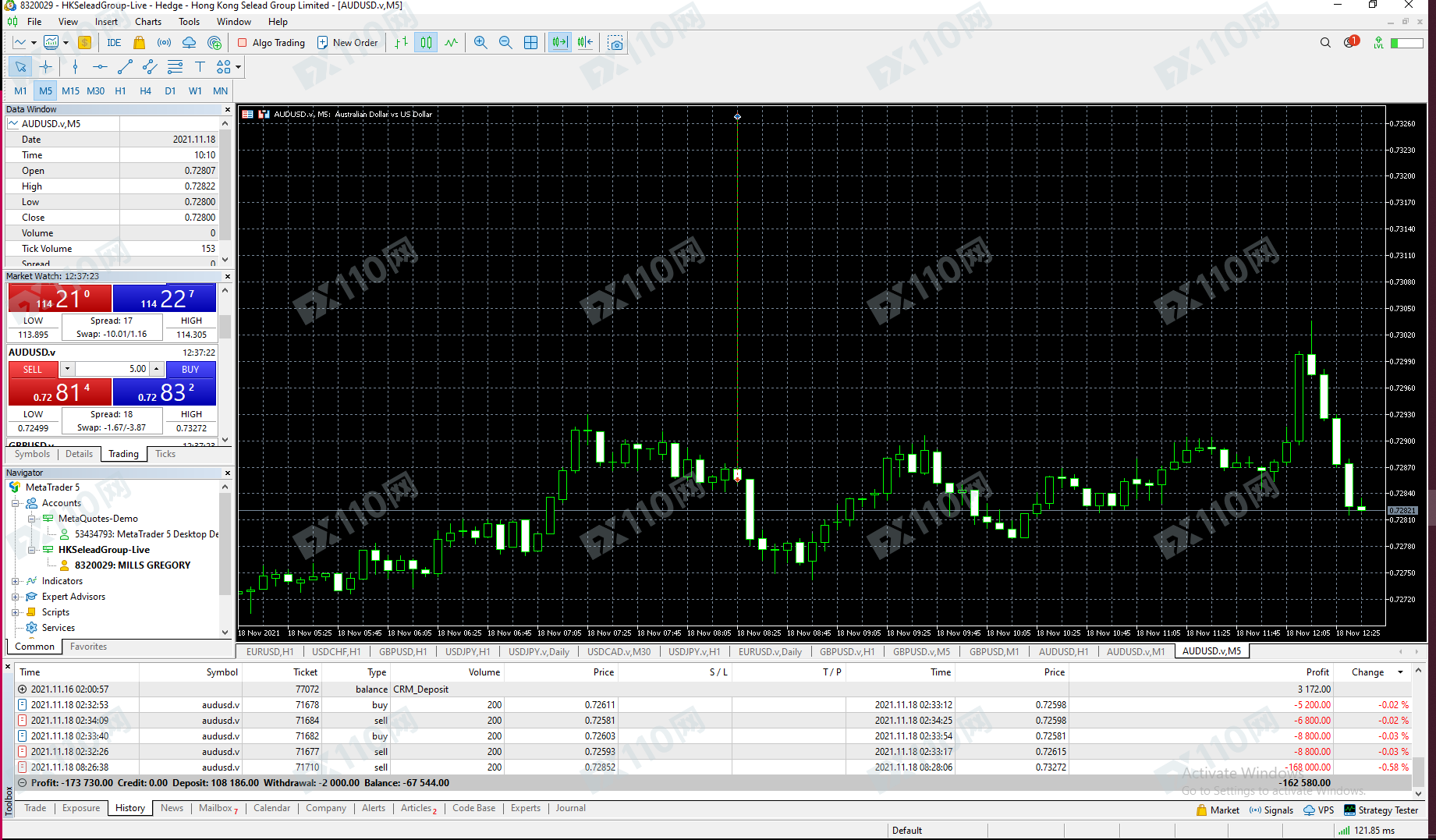Open the Charts menu
The height and width of the screenshot is (840, 1436).
[147, 22]
